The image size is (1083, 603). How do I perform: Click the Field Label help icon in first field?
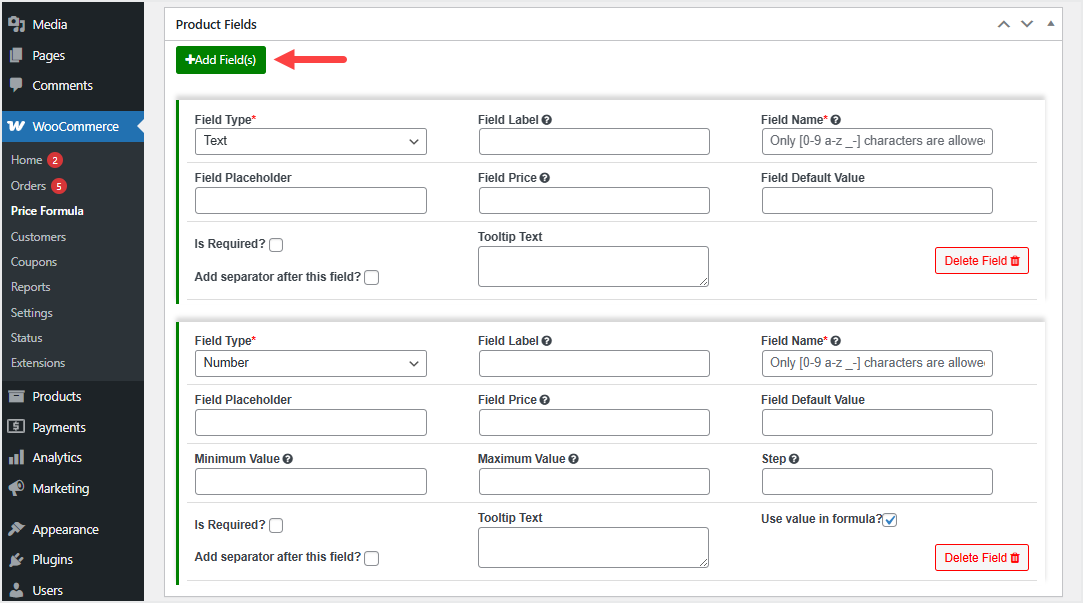tap(547, 120)
